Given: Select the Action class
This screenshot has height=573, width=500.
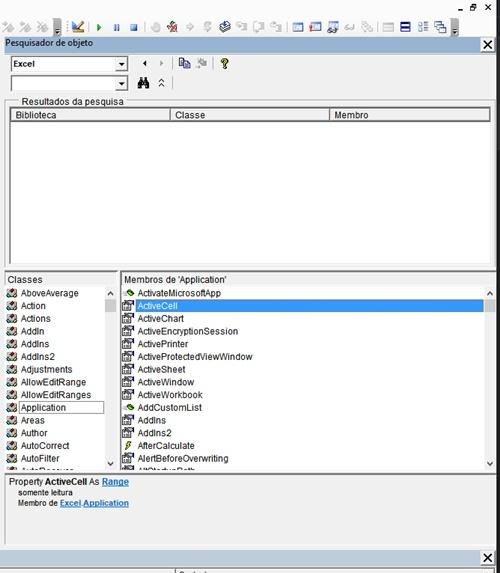Looking at the screenshot, I should [33, 306].
